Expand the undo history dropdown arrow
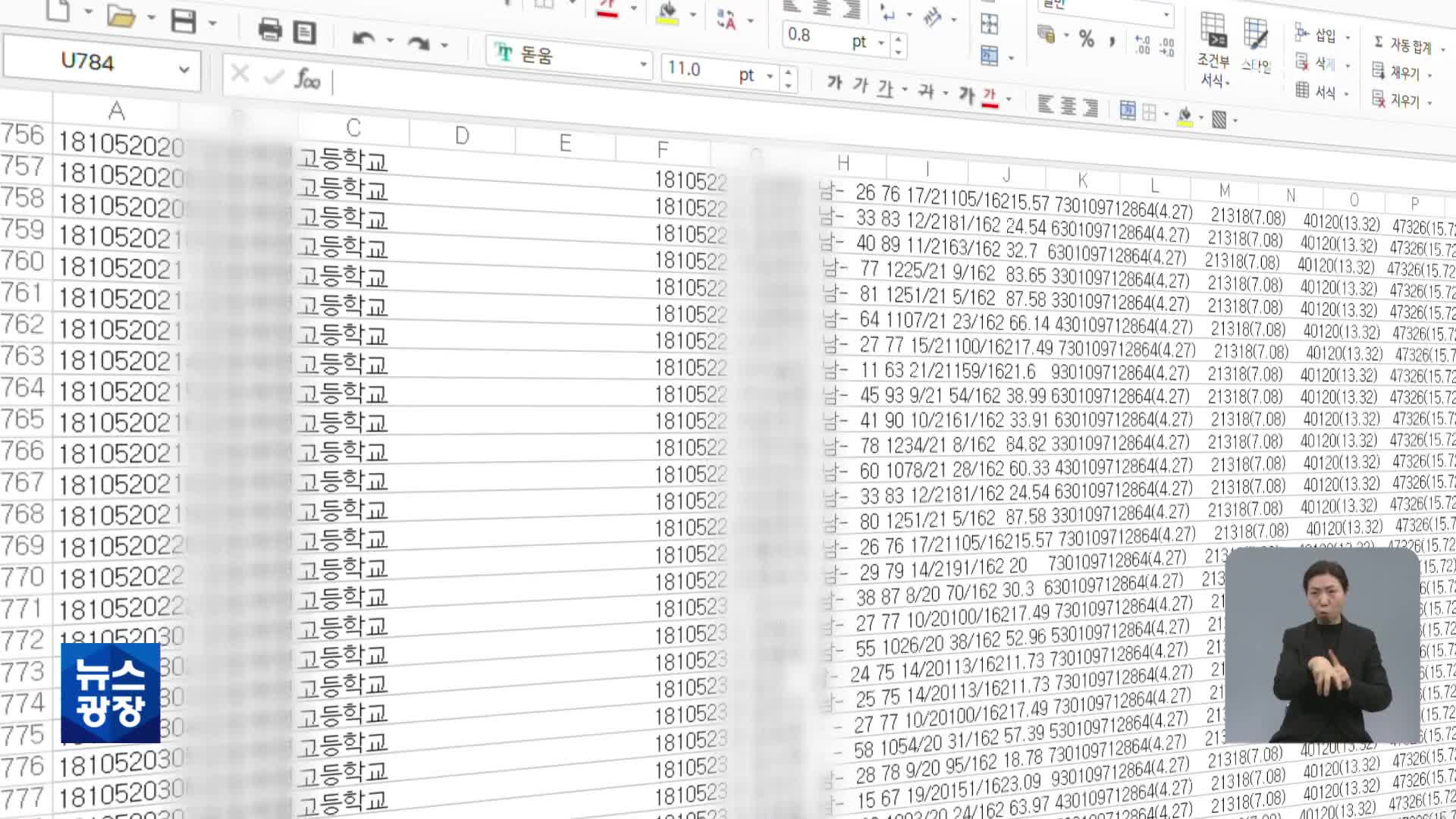This screenshot has width=1456, height=819. point(391,40)
